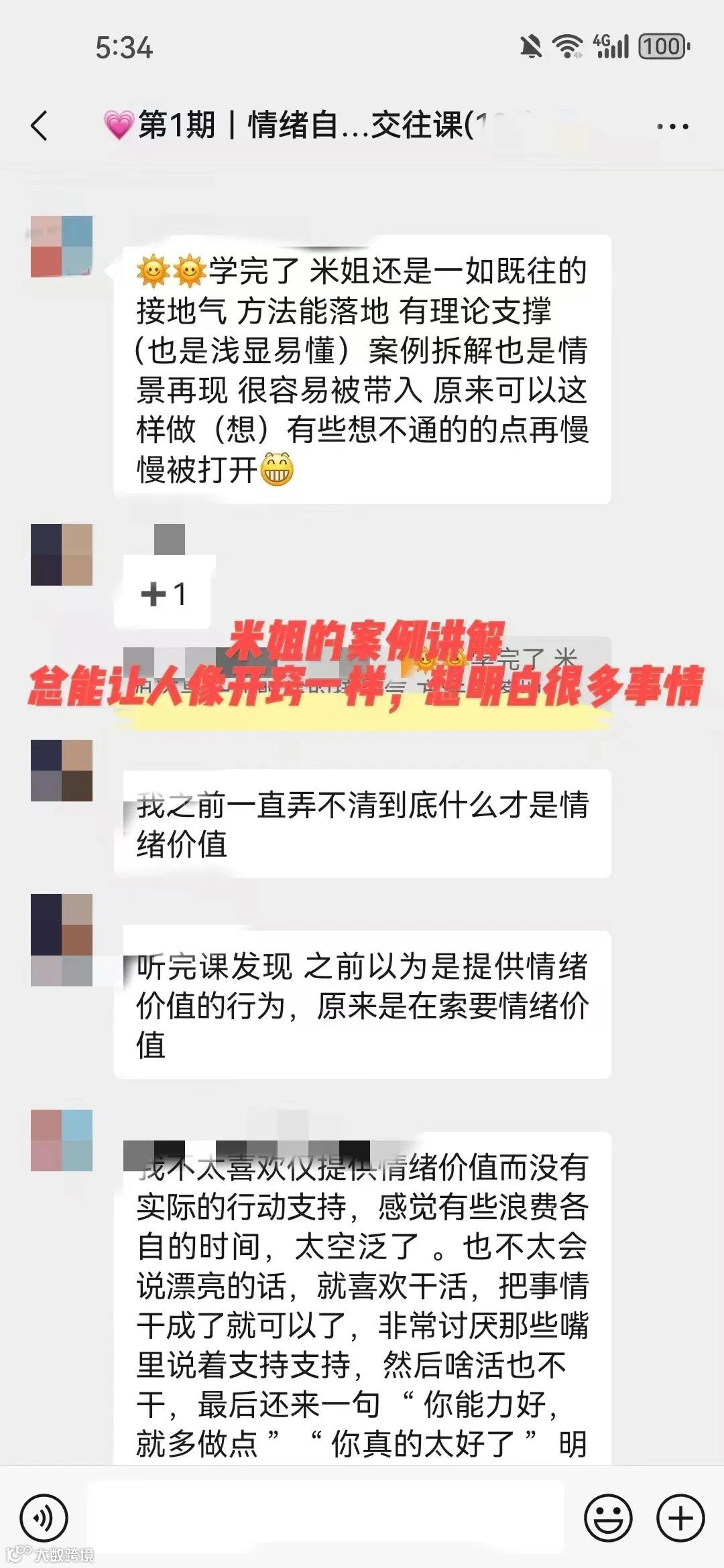
Task: Select the 到底什么才是情绪价值 message bubble
Action: [362, 824]
